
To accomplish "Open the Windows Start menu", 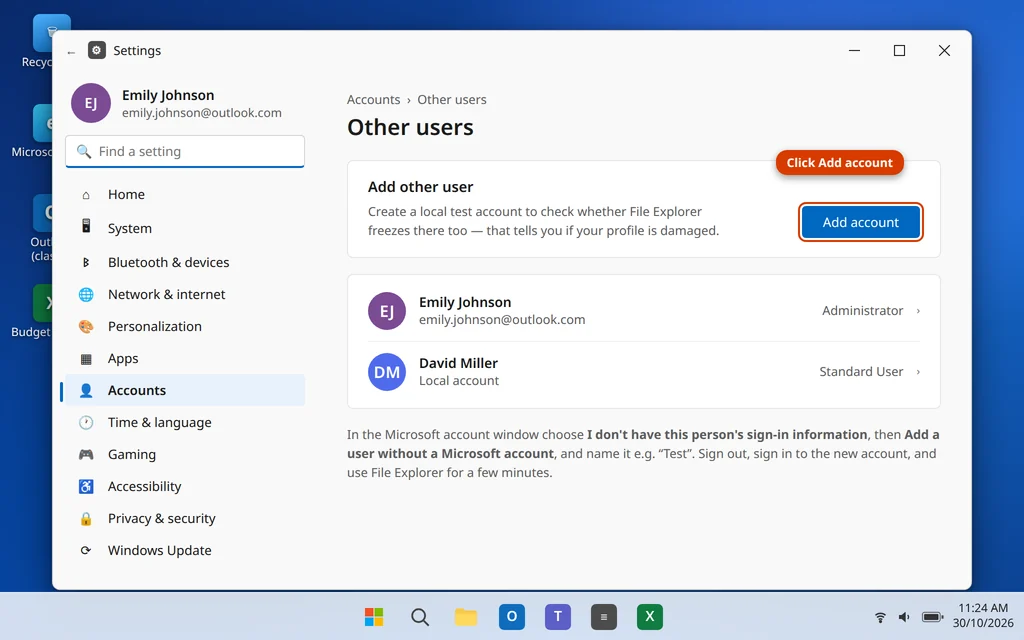I will (x=374, y=616).
